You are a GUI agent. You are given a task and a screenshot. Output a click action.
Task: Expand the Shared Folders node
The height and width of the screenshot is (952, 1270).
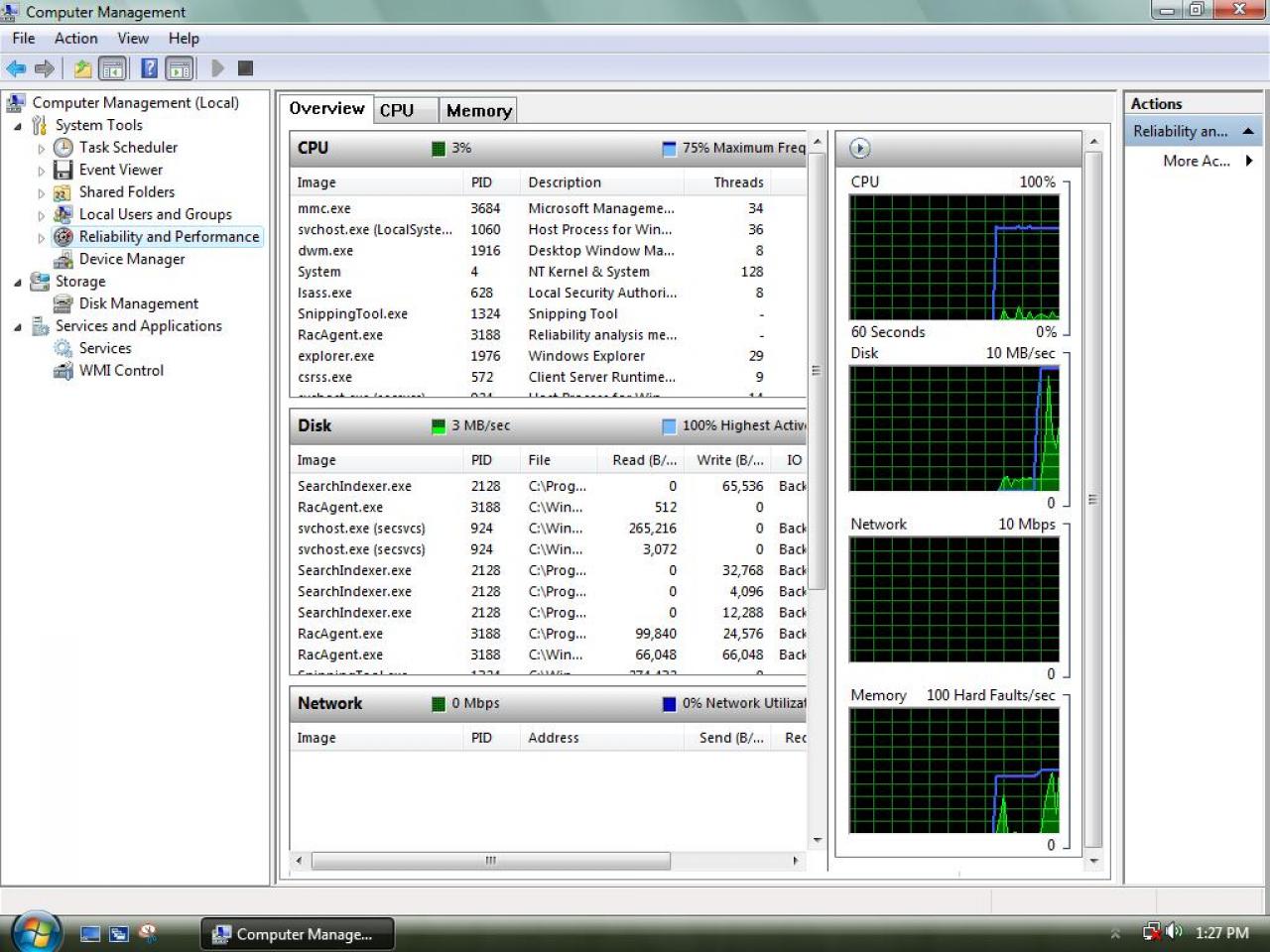point(41,193)
